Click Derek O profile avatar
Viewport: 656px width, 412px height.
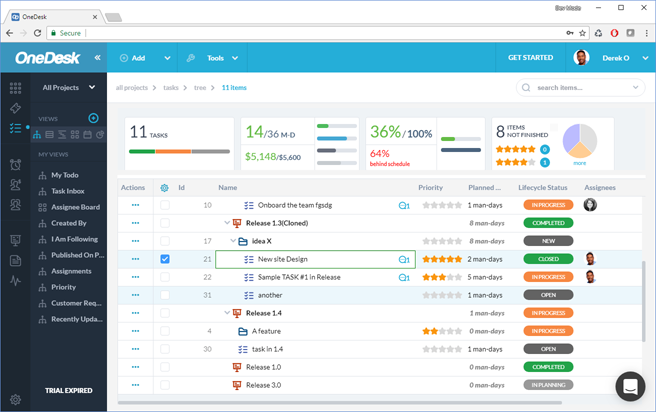pyautogui.click(x=581, y=58)
